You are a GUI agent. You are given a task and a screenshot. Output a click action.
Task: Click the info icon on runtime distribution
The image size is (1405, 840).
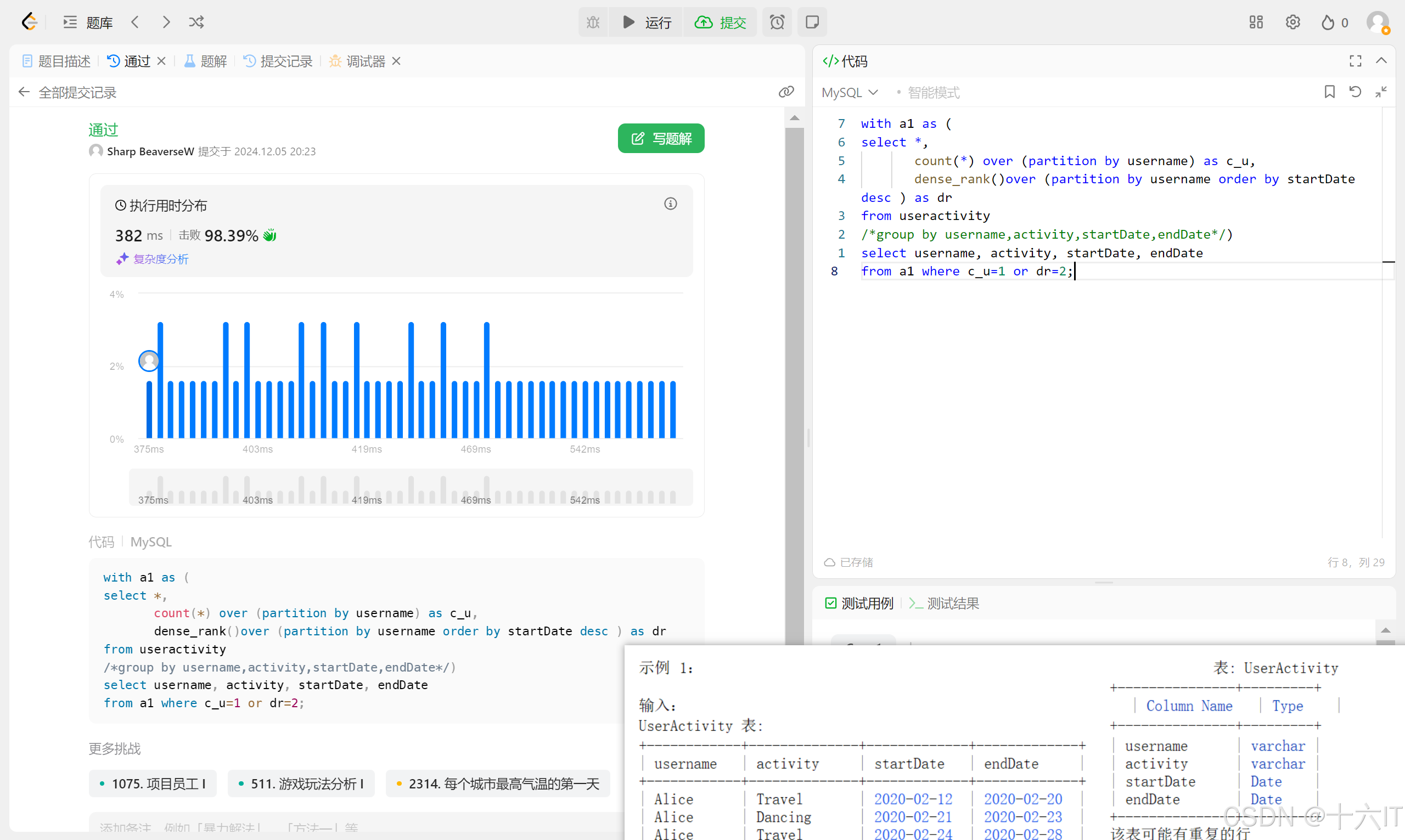[670, 204]
